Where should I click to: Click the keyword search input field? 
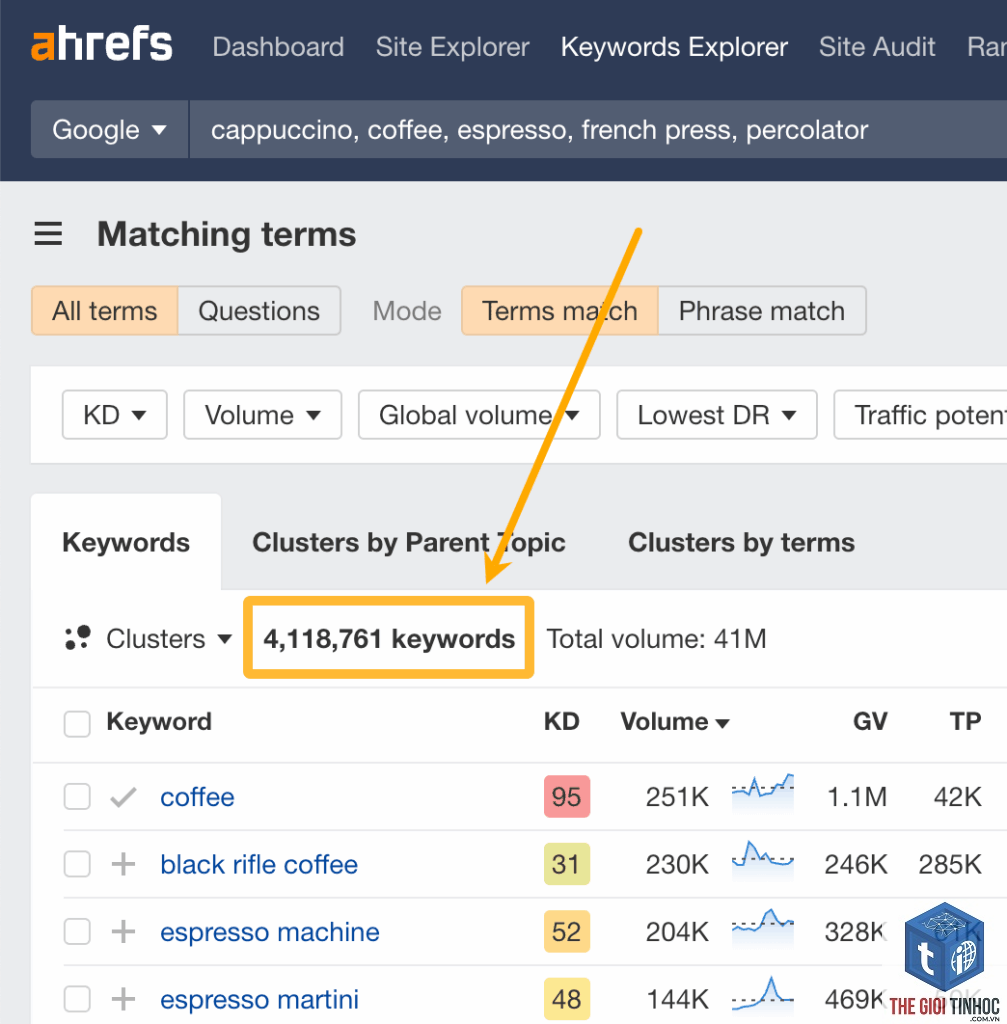(598, 129)
